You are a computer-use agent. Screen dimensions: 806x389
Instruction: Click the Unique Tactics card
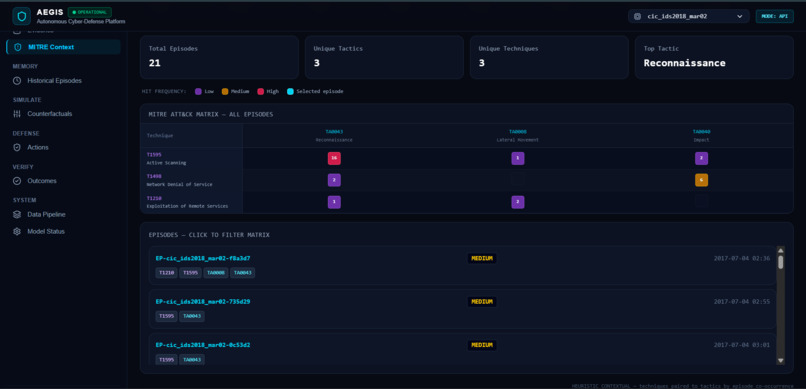click(384, 57)
